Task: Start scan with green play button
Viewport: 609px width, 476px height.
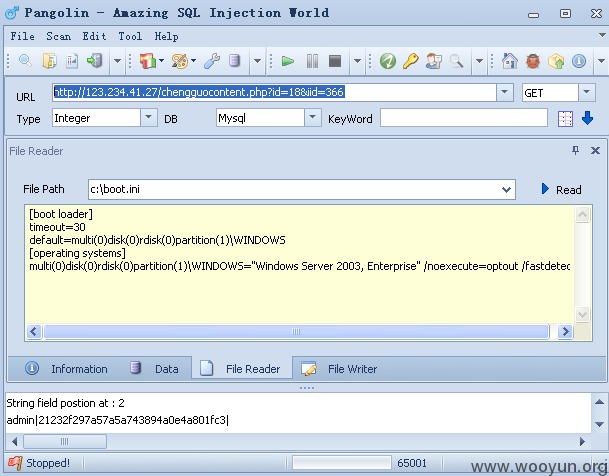Action: coord(288,61)
